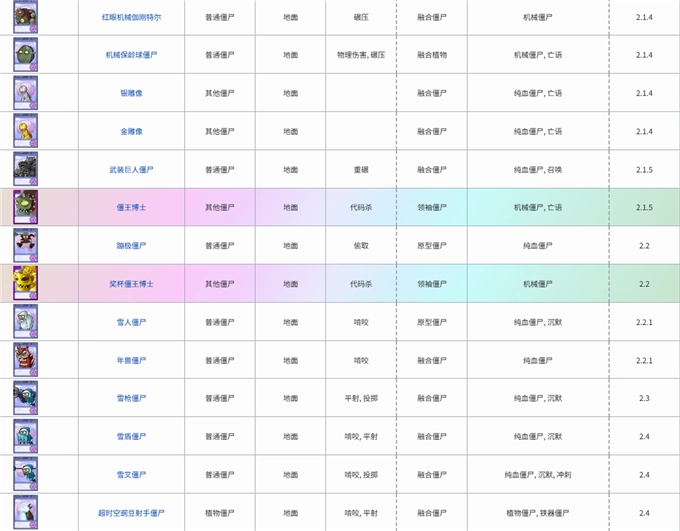Click the golden statue 金雕像 card icon
The width and height of the screenshot is (680, 531).
[x=25, y=131]
